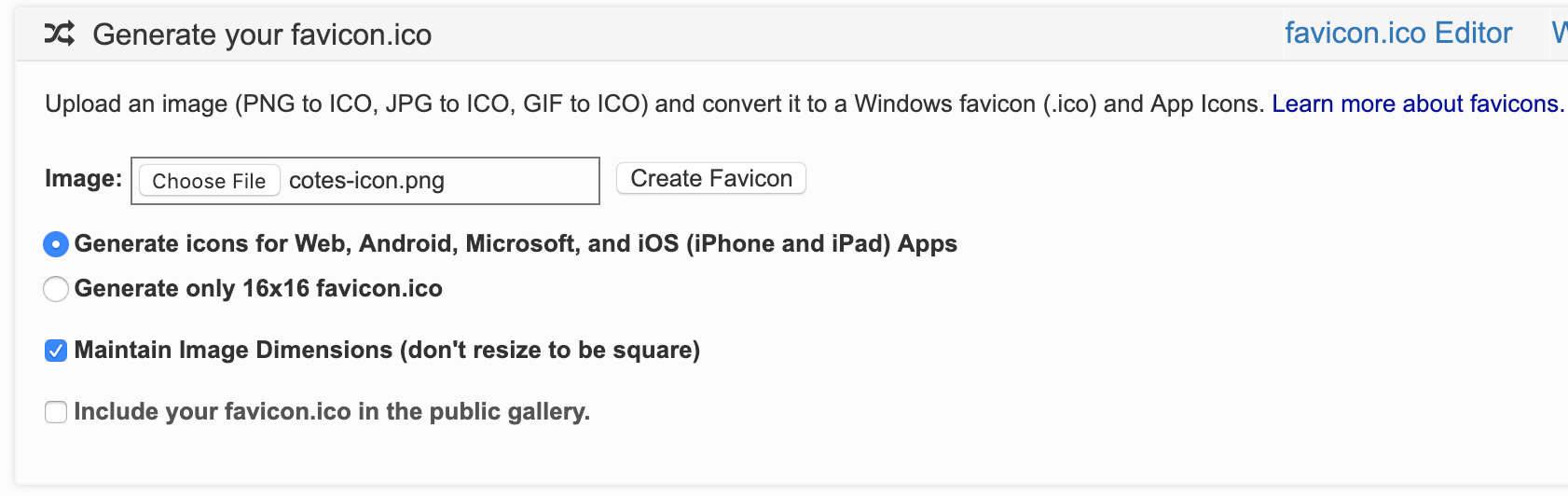The height and width of the screenshot is (496, 1568).
Task: Click the shuffle icon beside the heading
Action: pos(60,34)
